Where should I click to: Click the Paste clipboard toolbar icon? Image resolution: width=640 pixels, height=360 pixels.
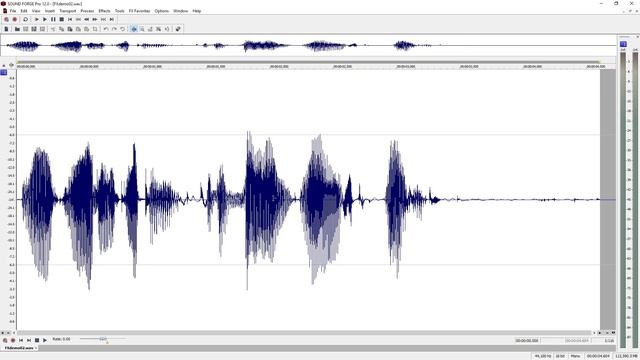pyautogui.click(x=70, y=29)
